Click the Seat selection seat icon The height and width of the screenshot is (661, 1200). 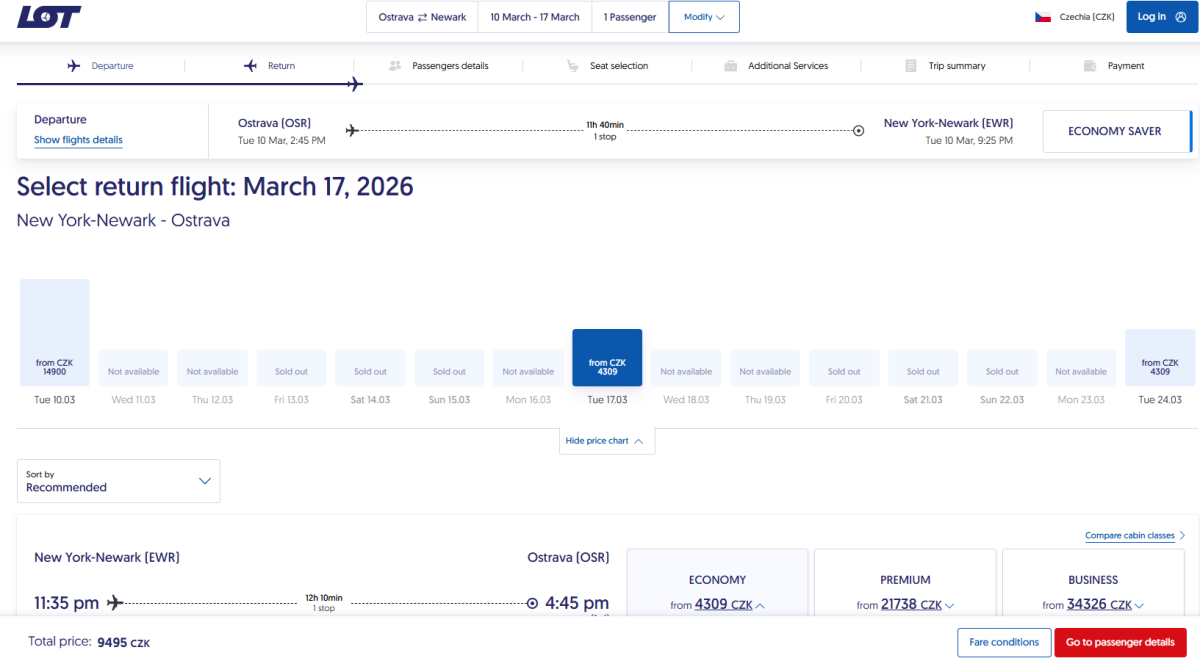click(572, 66)
